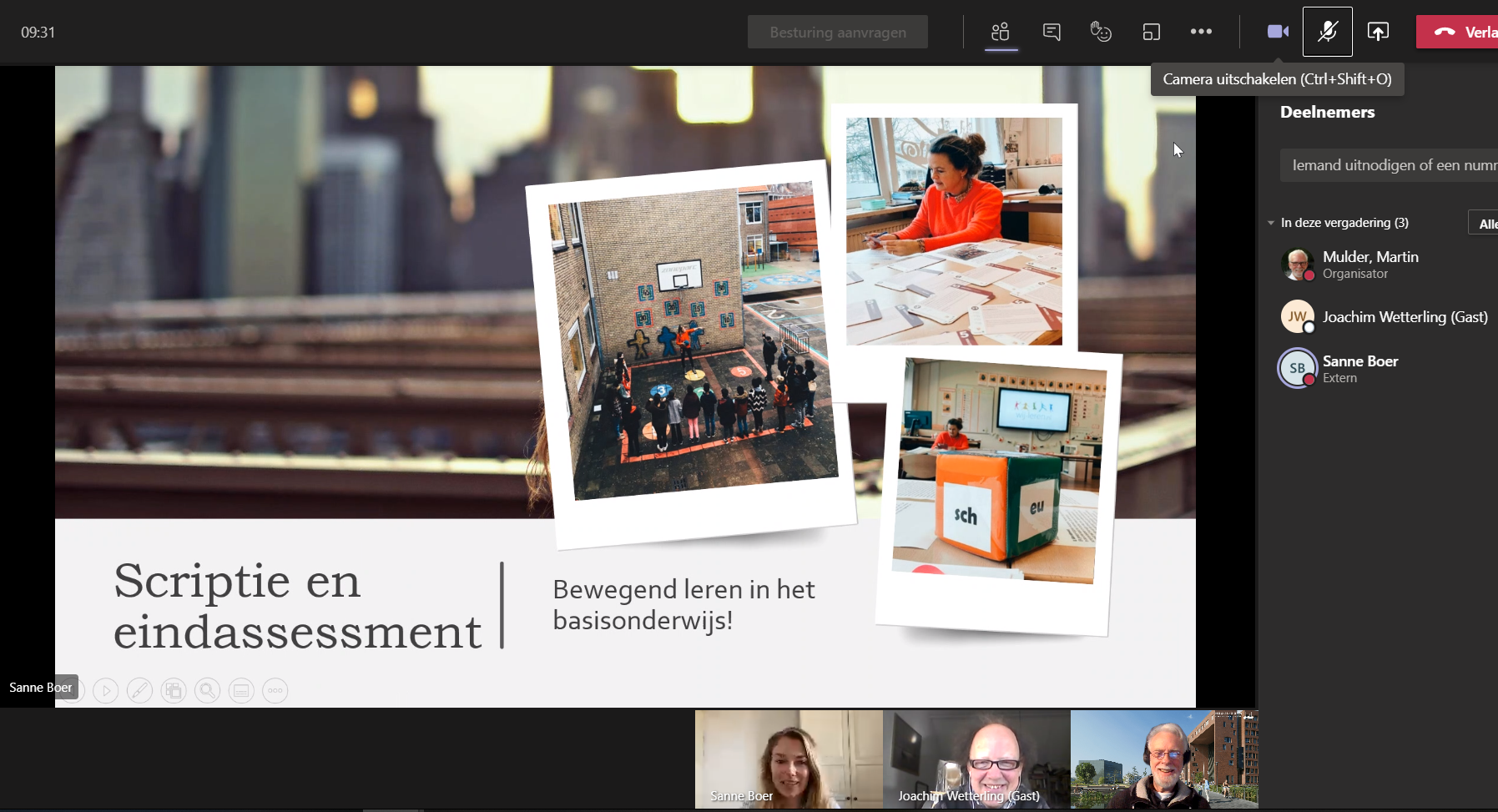Select participant Joachim Wetterling (Gast)
The height and width of the screenshot is (812, 1498).
(1386, 317)
